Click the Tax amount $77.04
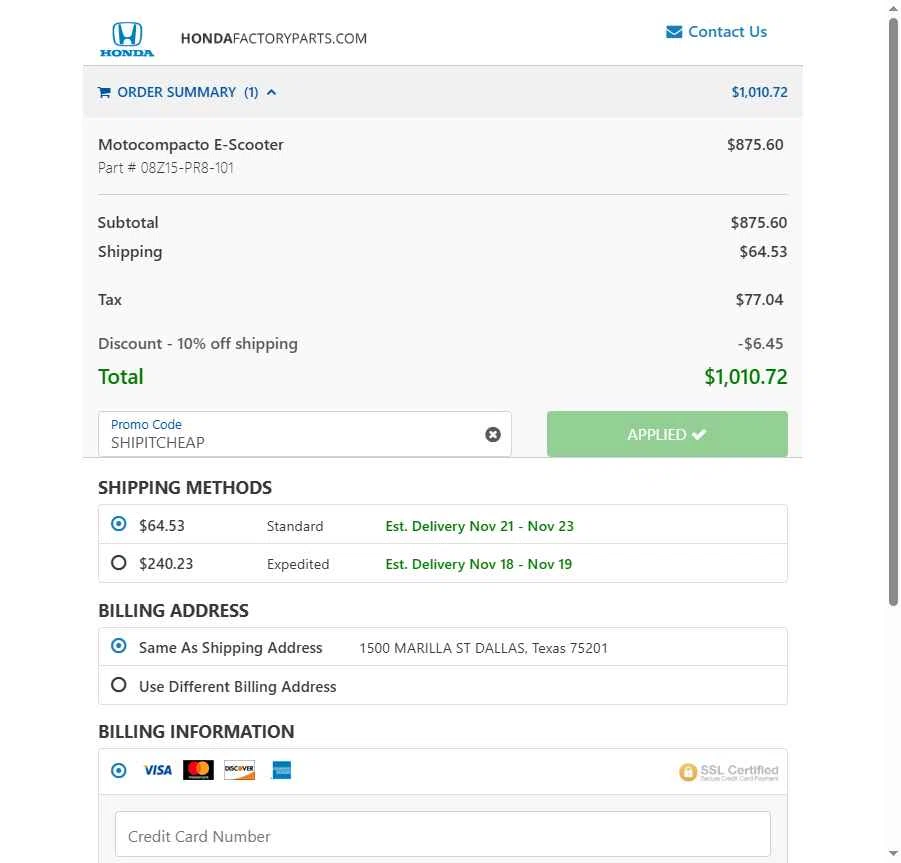Screen dimensions: 901x863 click(759, 299)
